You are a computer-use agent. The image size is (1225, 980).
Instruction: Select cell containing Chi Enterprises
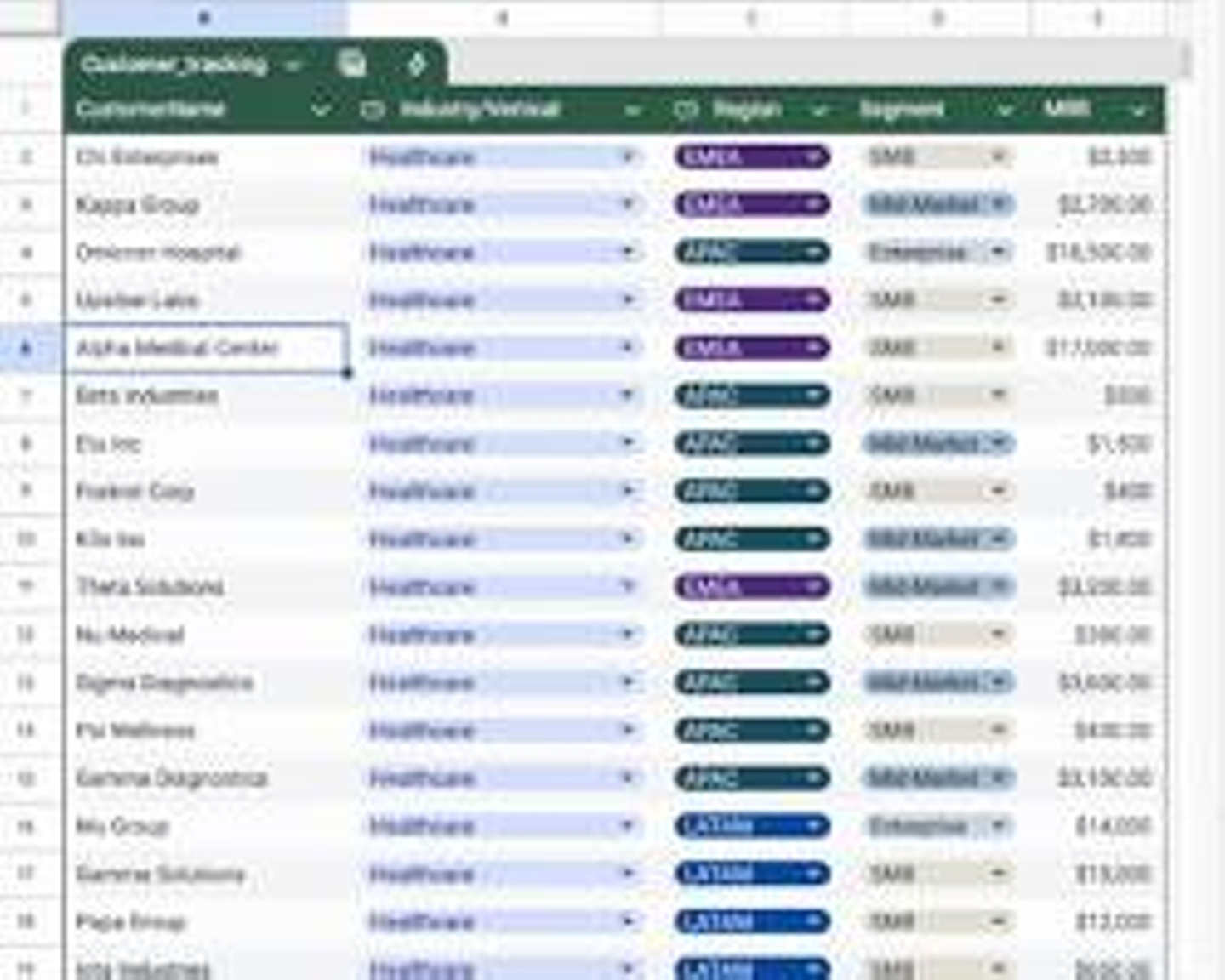[206, 157]
